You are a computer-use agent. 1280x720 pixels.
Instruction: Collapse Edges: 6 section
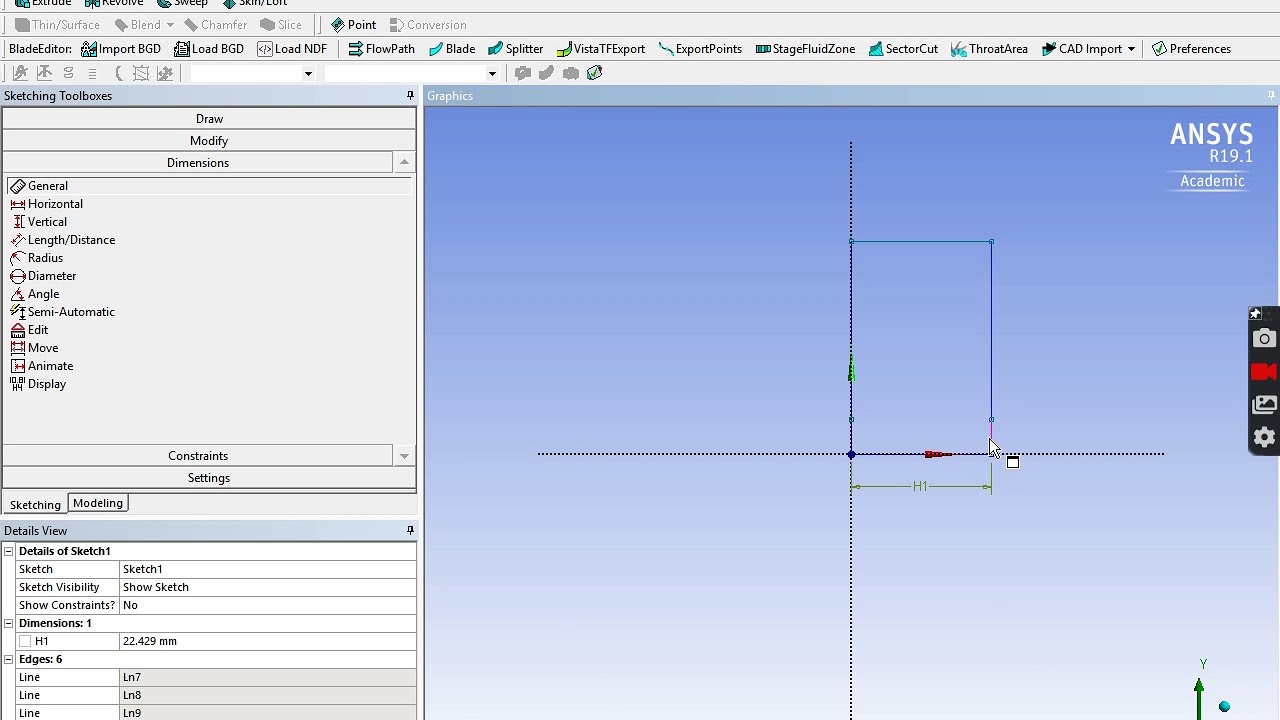pos(8,659)
